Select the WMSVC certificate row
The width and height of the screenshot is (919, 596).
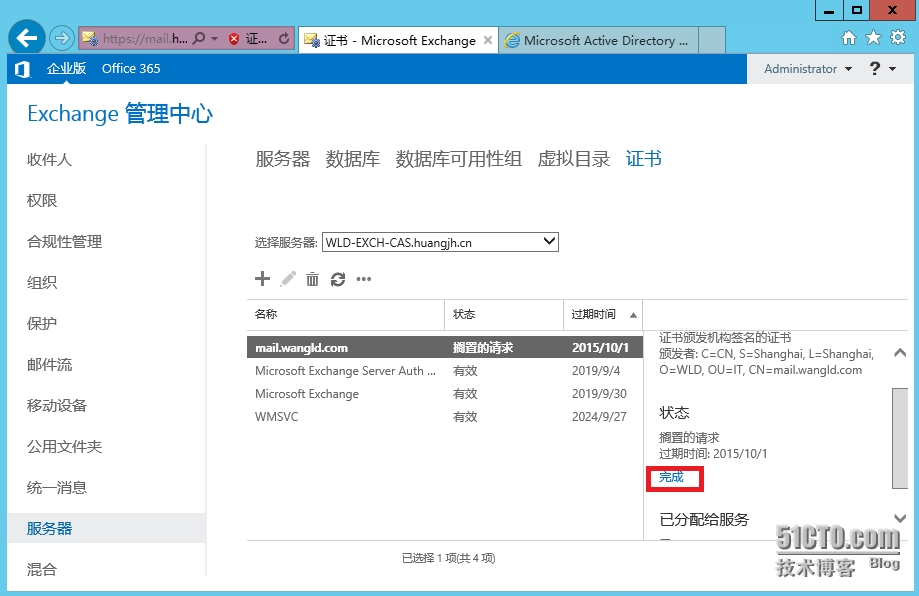click(445, 417)
